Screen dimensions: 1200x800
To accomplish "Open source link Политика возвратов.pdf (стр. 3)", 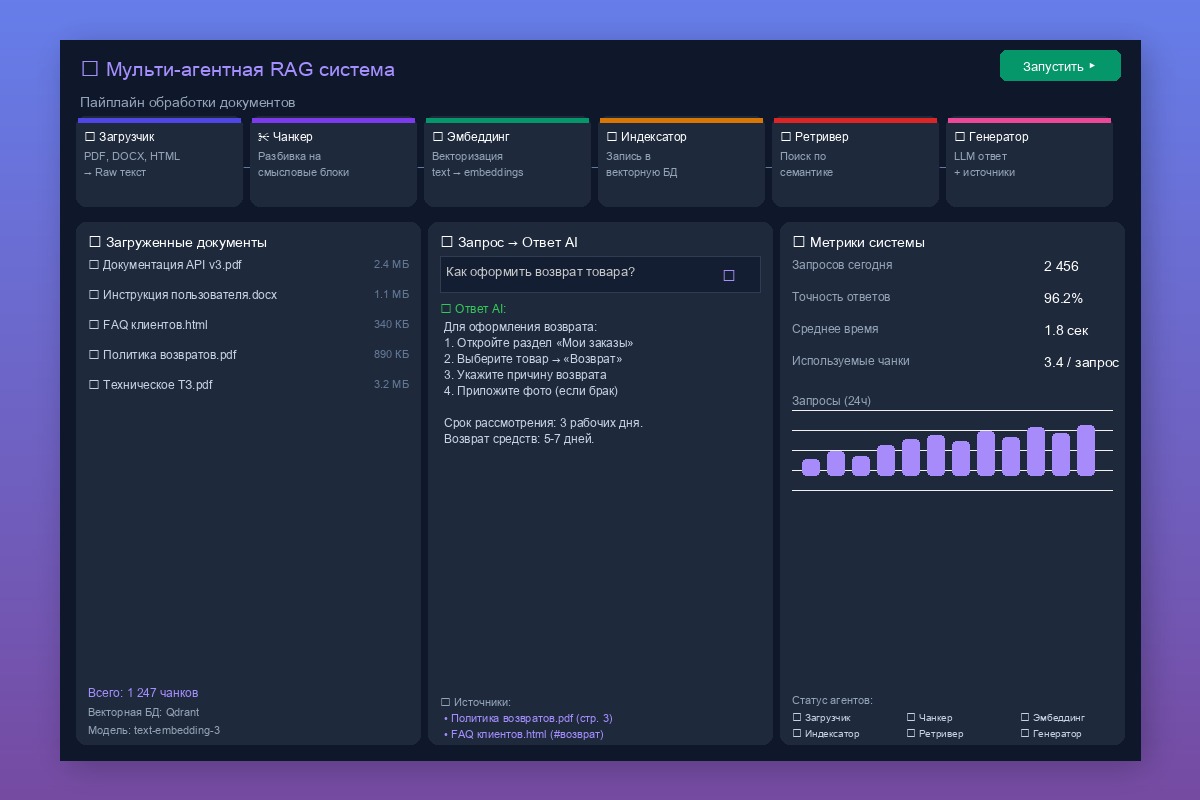I will coord(528,718).
